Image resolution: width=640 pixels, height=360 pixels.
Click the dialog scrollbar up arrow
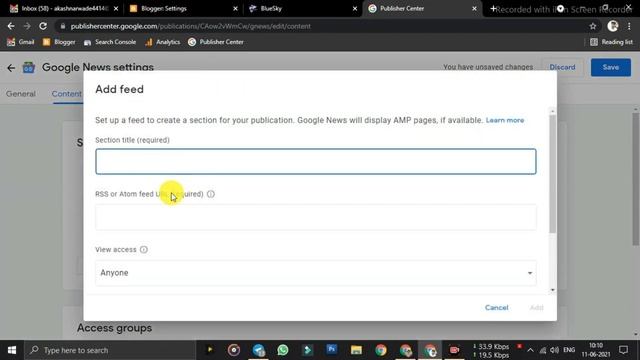(x=553, y=111)
